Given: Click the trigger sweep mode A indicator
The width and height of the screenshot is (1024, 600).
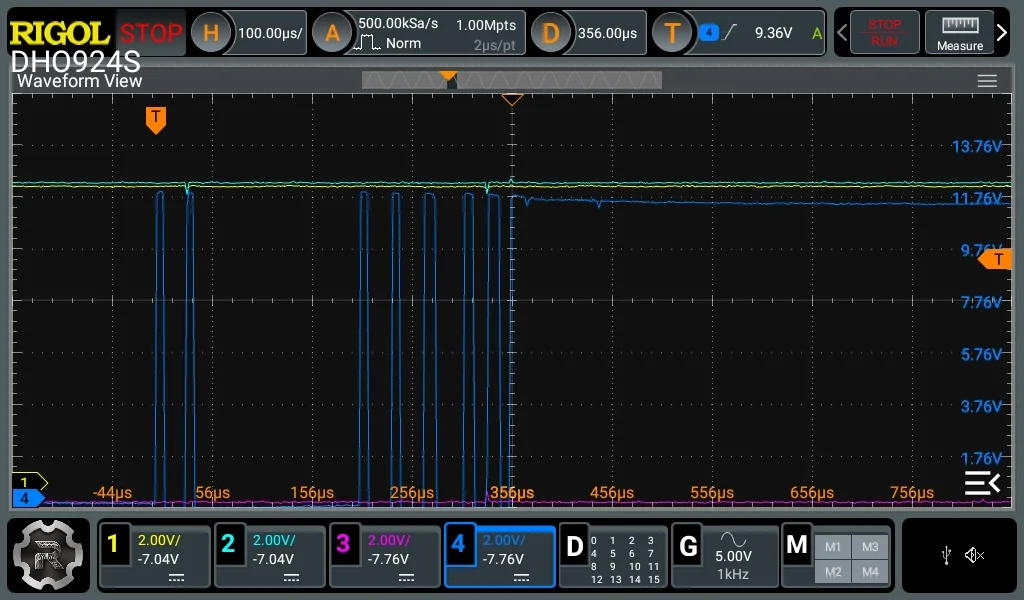Looking at the screenshot, I should click(x=816, y=33).
